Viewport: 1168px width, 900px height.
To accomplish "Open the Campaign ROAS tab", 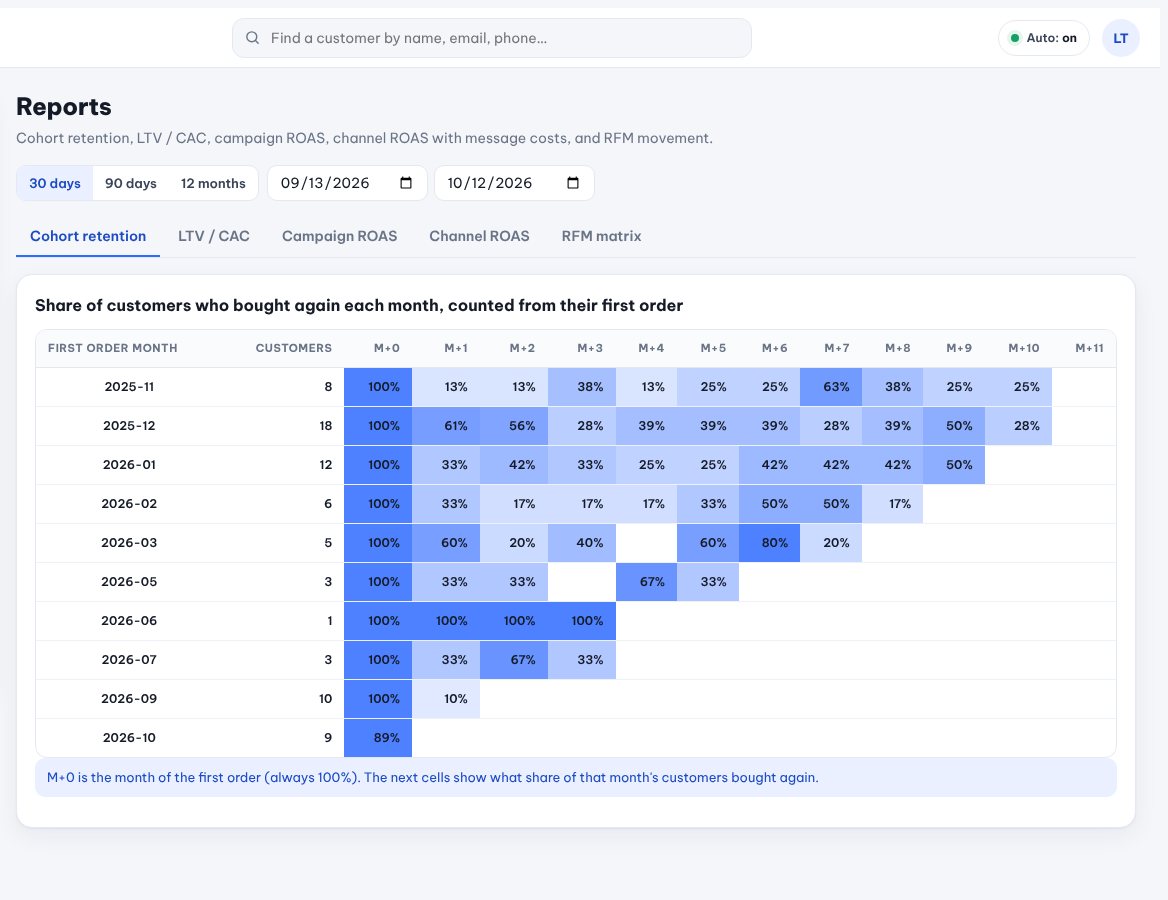I will point(340,236).
